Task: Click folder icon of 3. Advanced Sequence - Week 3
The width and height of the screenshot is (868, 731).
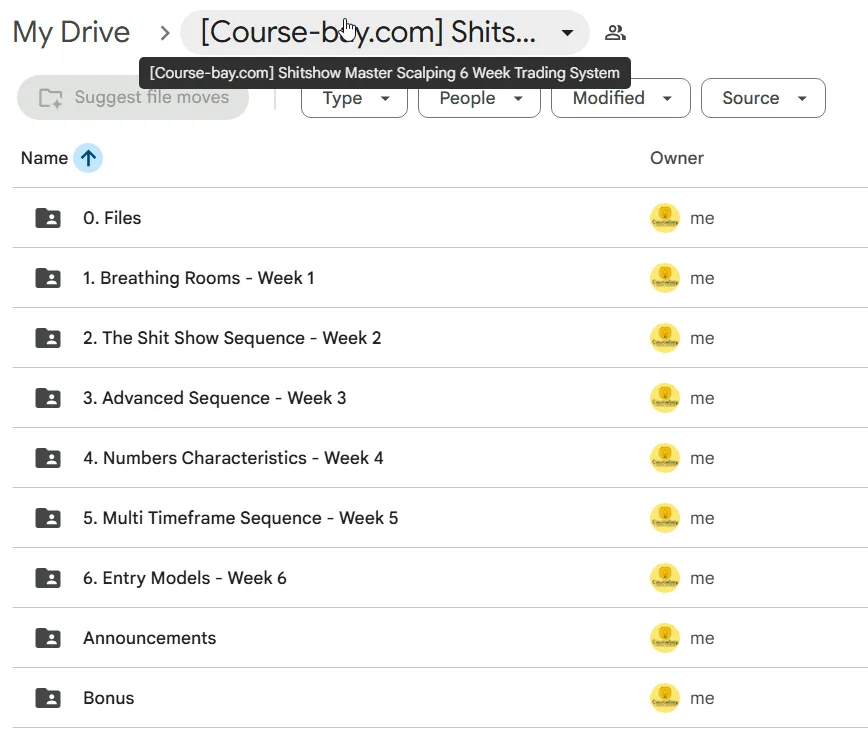Action: tap(48, 398)
